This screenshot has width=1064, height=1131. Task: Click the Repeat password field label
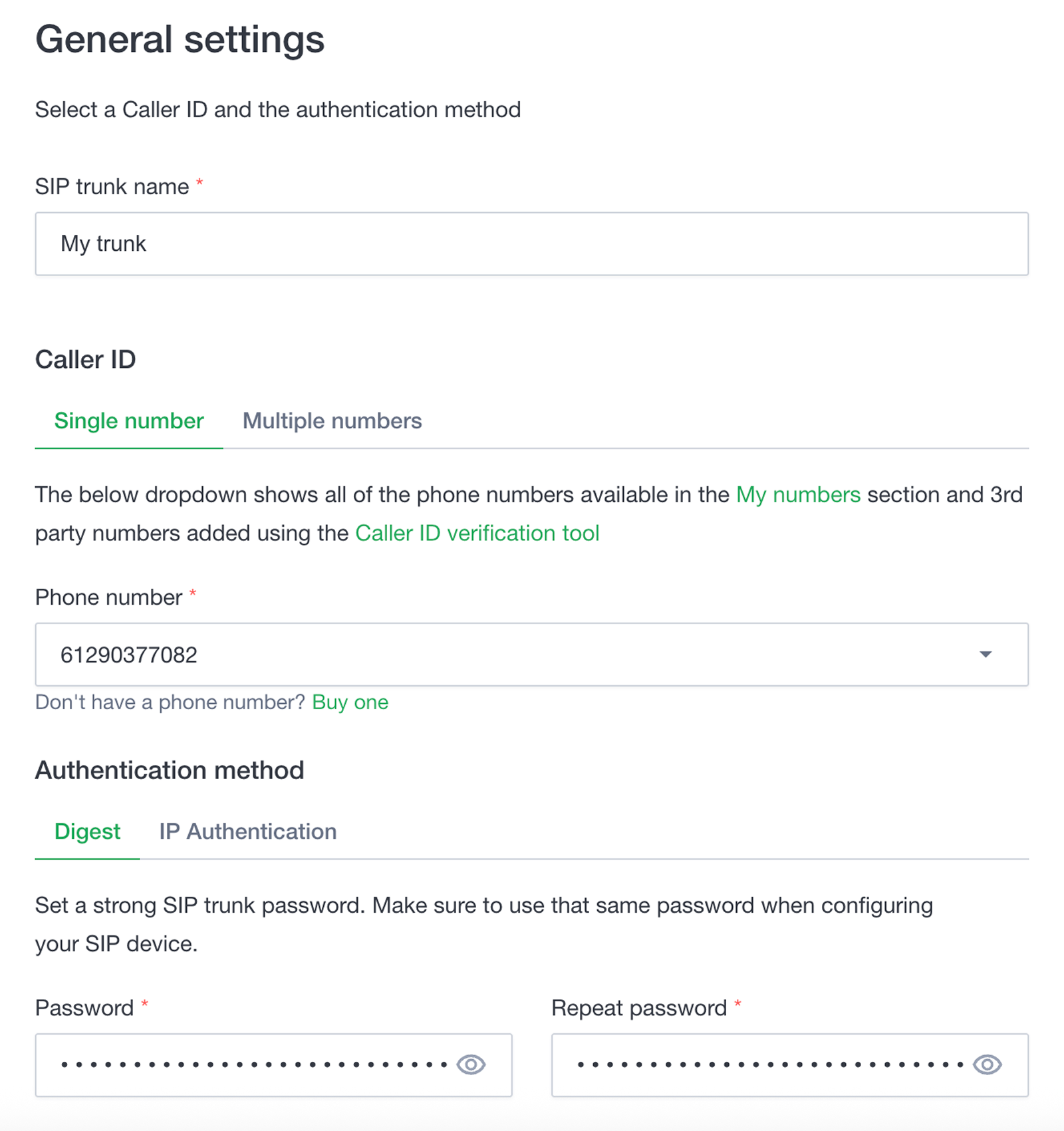(x=638, y=1008)
